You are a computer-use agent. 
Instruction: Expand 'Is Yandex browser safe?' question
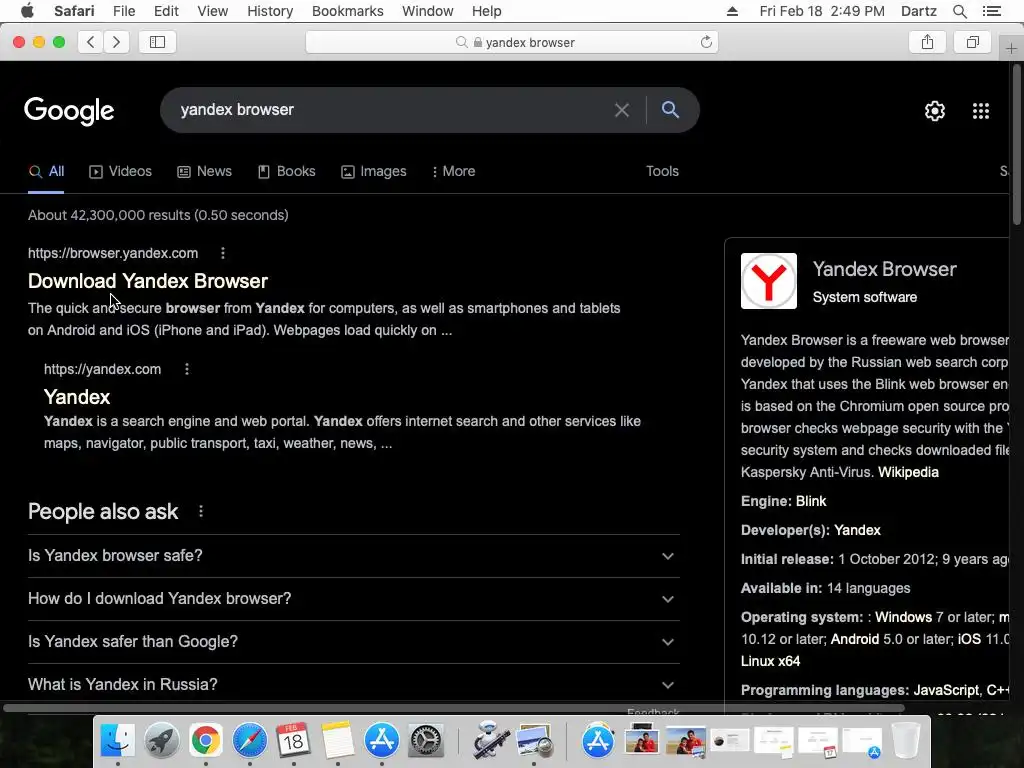point(353,556)
